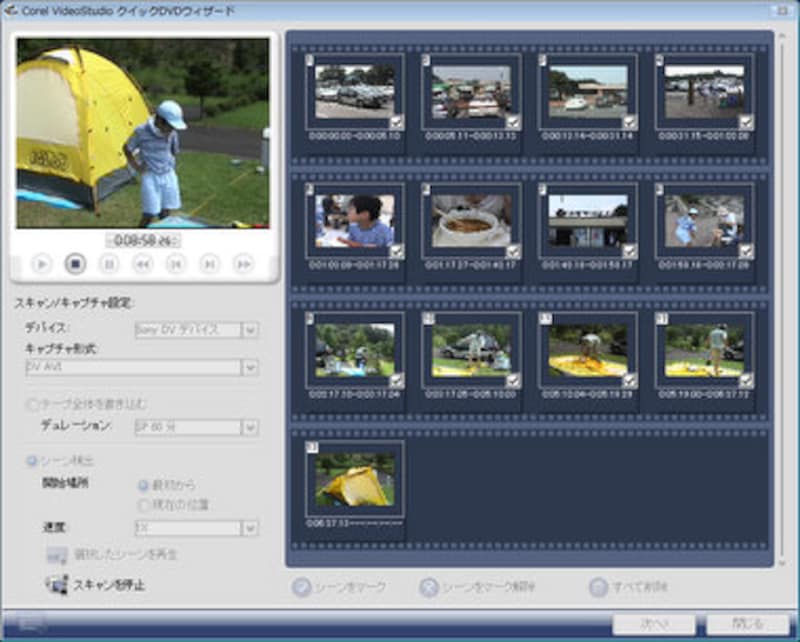Click the timecode display below the preview
Viewport: 800px width, 642px height.
point(142,240)
